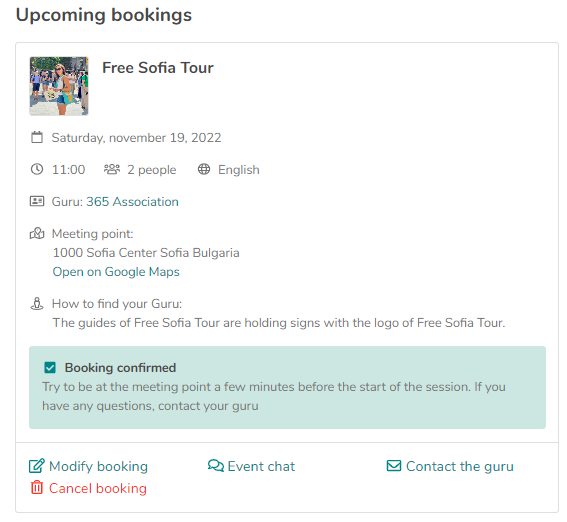Click the map pin icon by Meeting point
Viewport: 567px width, 522px height.
[x=37, y=233]
